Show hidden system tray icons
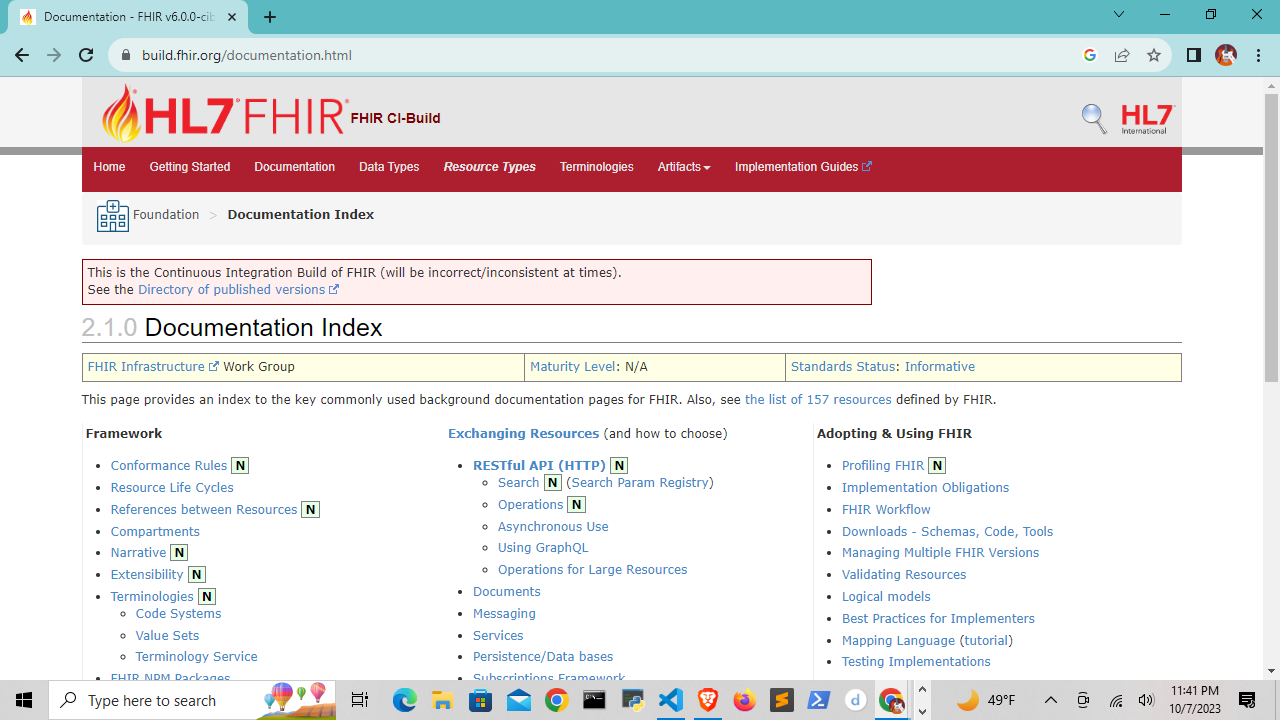The height and width of the screenshot is (720, 1280). (1051, 700)
